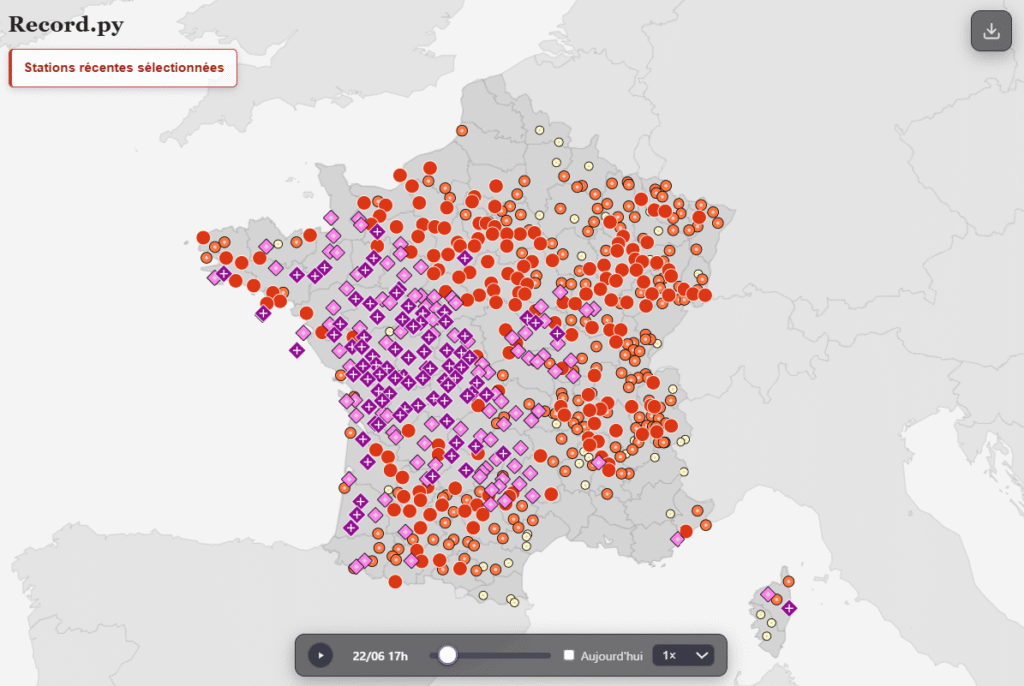Select the pink diamond marker on the southeastern Riviera coast
This screenshot has height=686, width=1024.
pos(678,540)
